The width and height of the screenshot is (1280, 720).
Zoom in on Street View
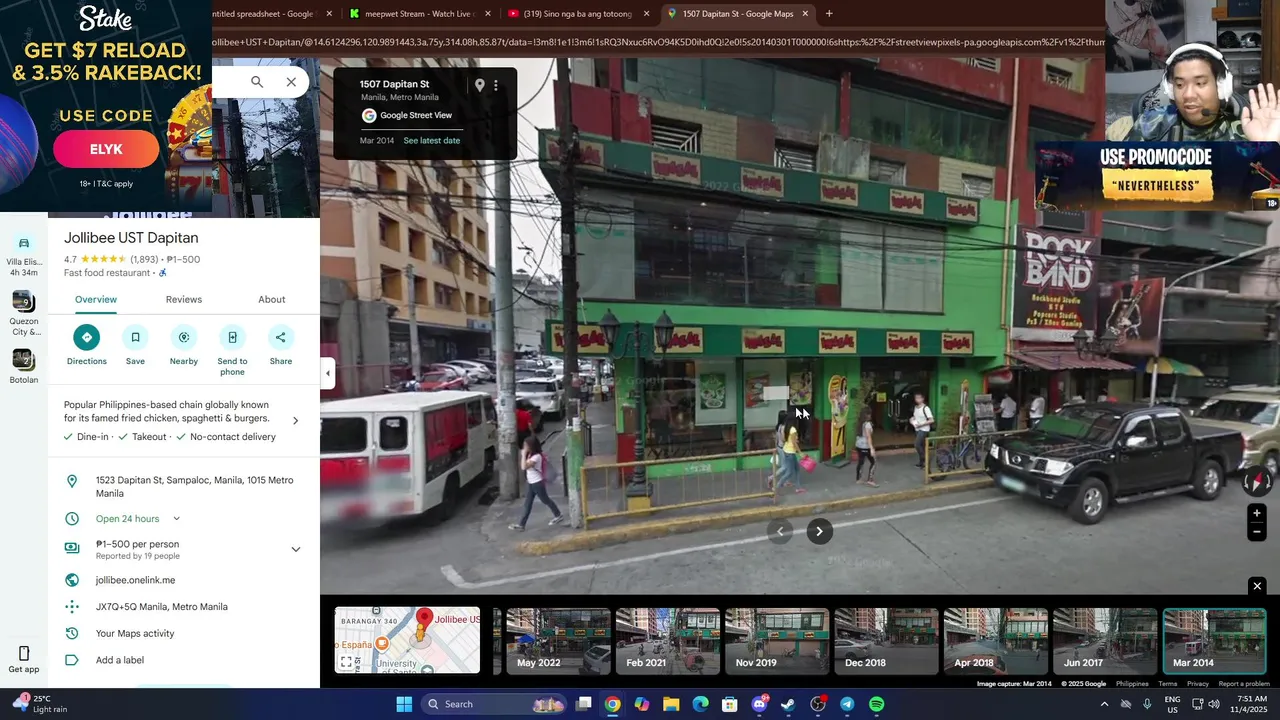coord(1257,514)
